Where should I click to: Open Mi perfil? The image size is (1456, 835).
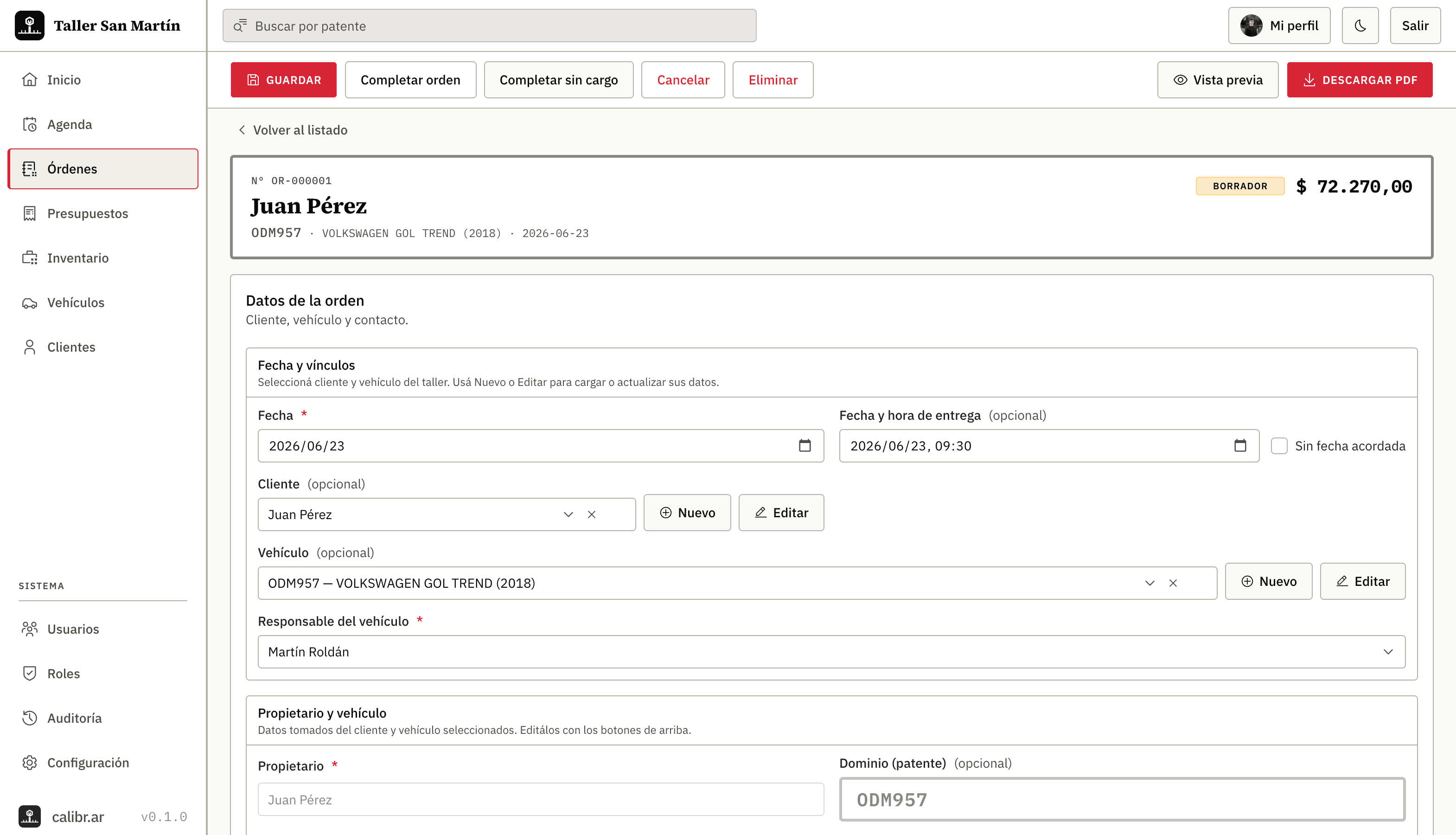[x=1279, y=25]
